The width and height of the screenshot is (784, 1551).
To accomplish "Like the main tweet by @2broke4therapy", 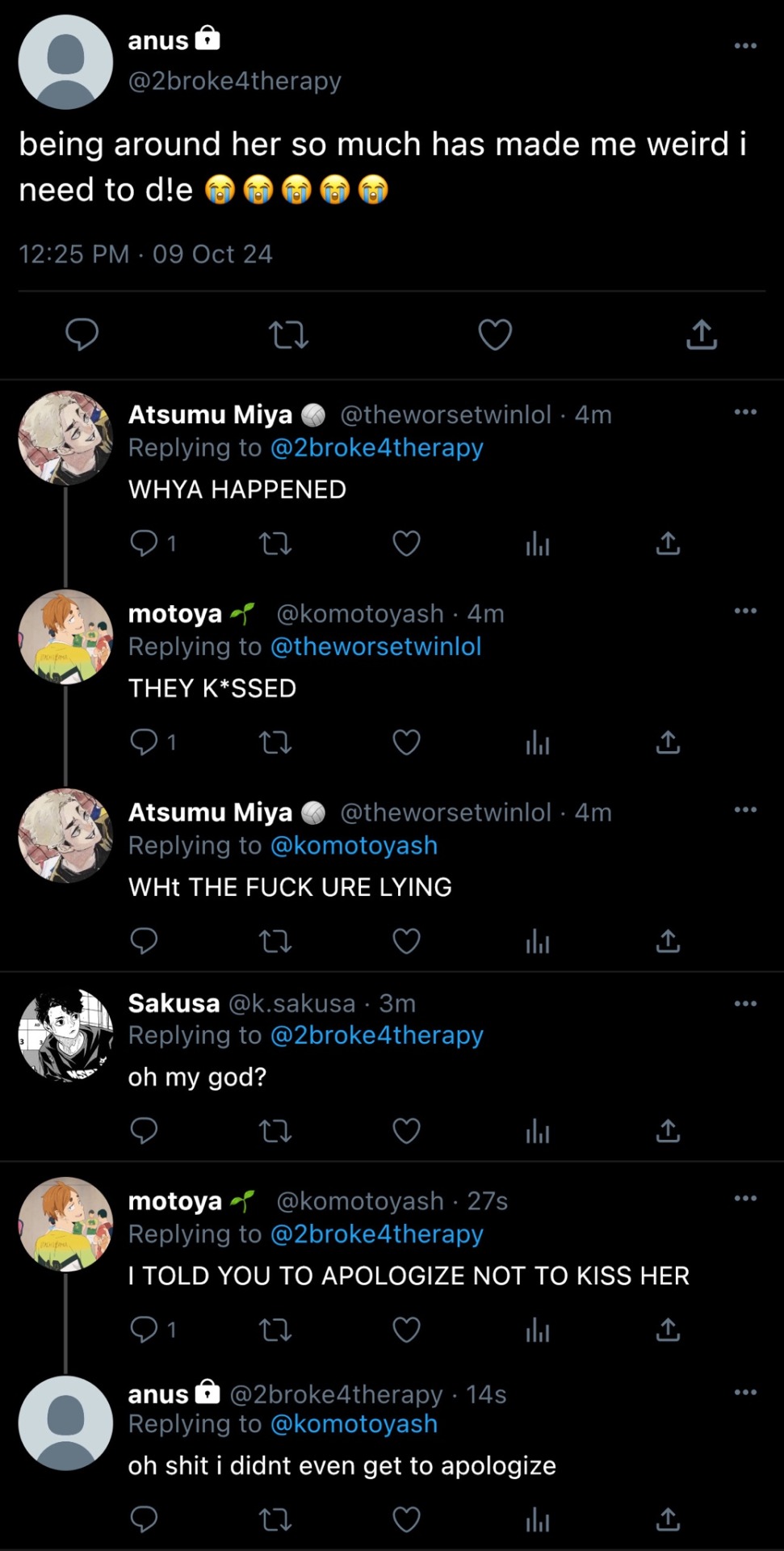I will 495,334.
